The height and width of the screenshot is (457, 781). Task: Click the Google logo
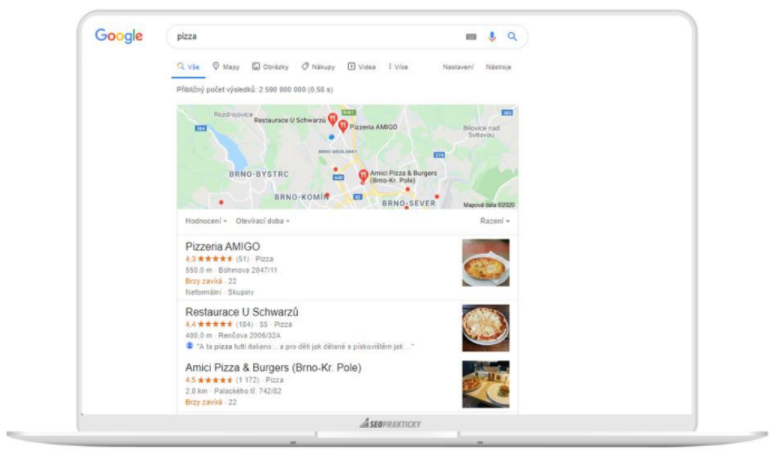119,36
